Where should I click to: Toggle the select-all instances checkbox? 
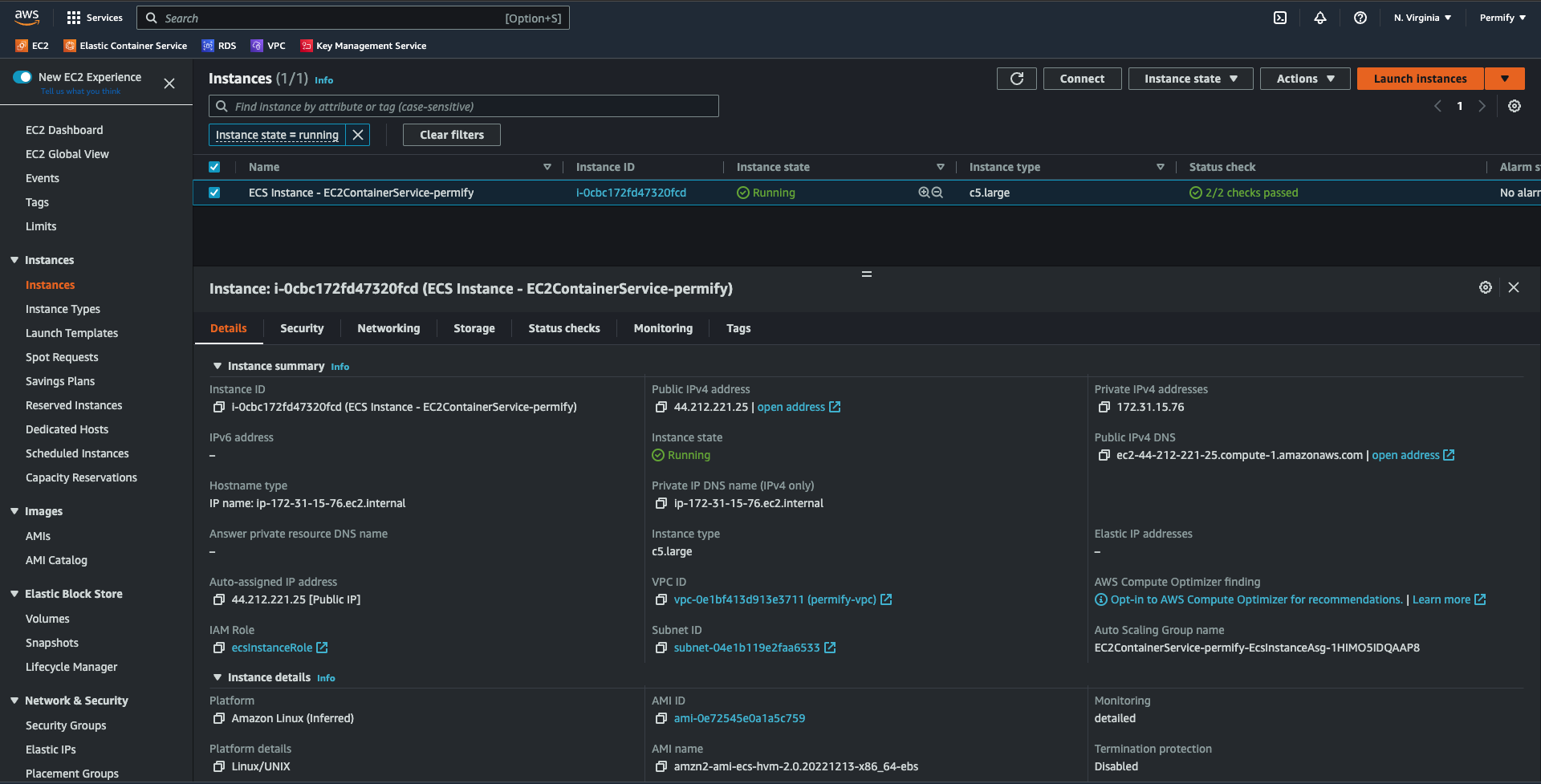click(x=214, y=167)
